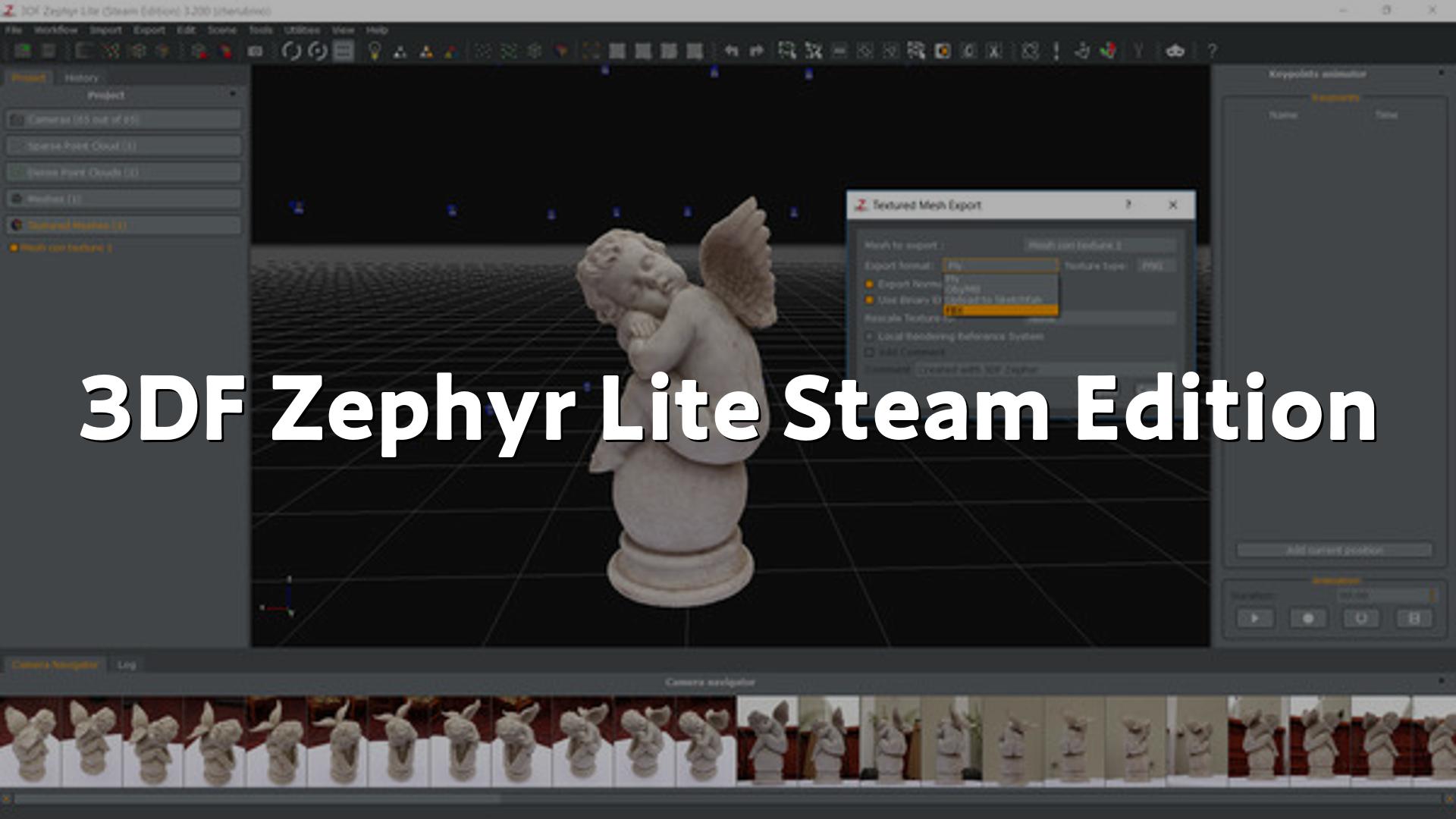Image resolution: width=1456 pixels, height=819 pixels.
Task: Expand the Cameras (65 out of 65) section
Action: 124,119
